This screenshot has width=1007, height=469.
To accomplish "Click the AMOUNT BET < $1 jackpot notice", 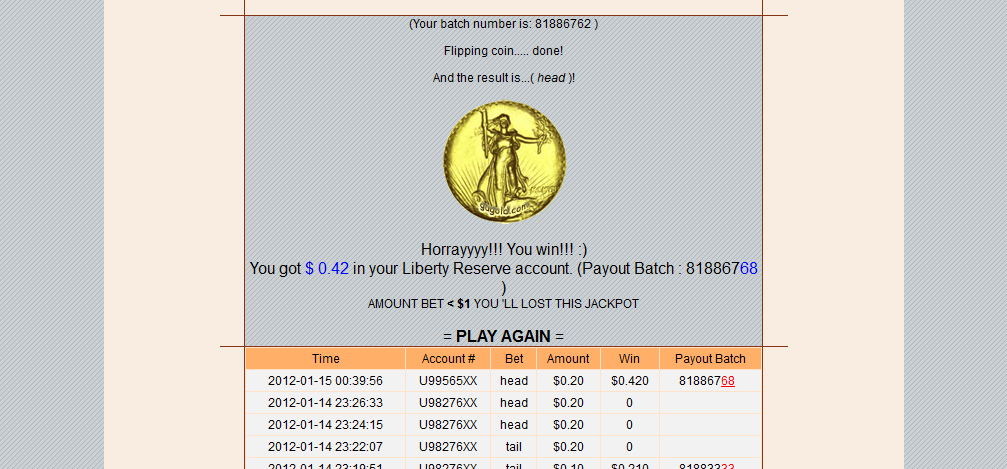I will (504, 304).
